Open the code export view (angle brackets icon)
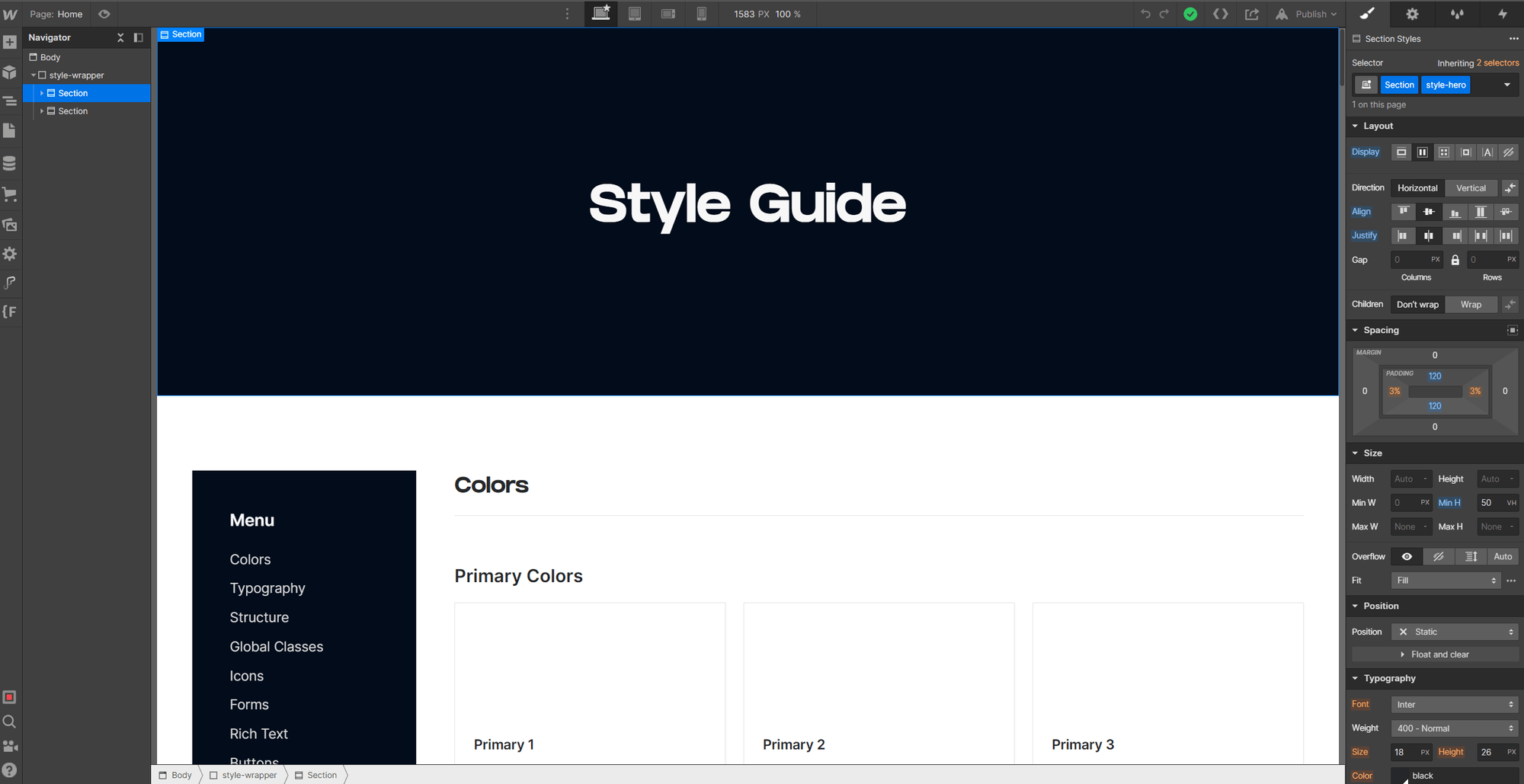 coord(1221,14)
